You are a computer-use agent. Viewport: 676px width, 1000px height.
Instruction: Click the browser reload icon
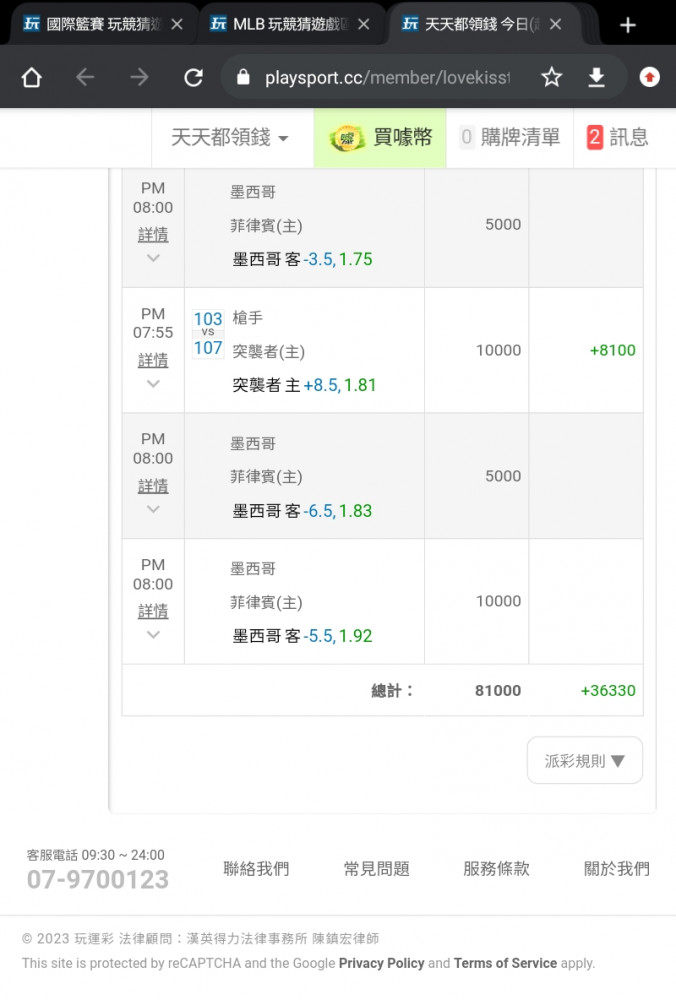[x=193, y=78]
